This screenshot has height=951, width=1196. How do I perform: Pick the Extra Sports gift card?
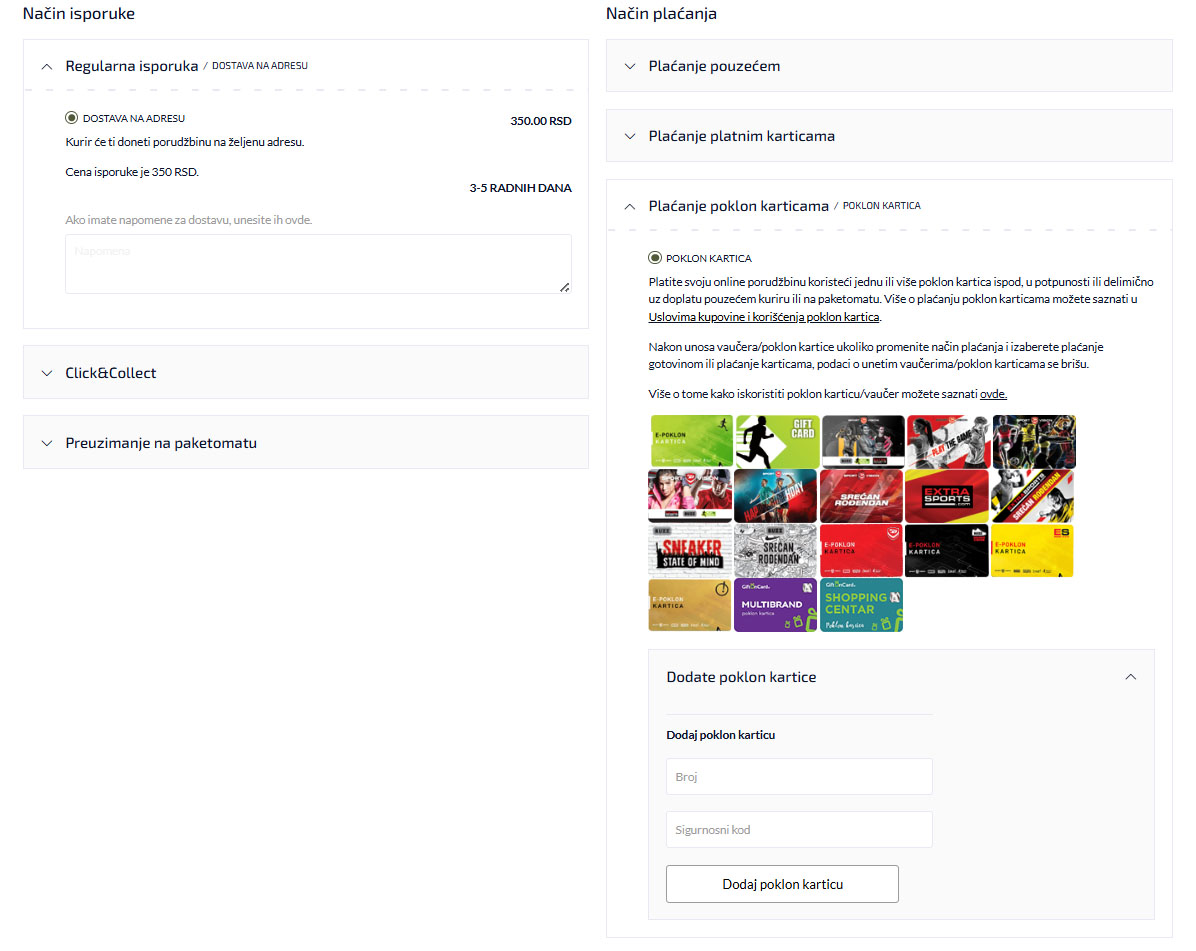(947, 496)
